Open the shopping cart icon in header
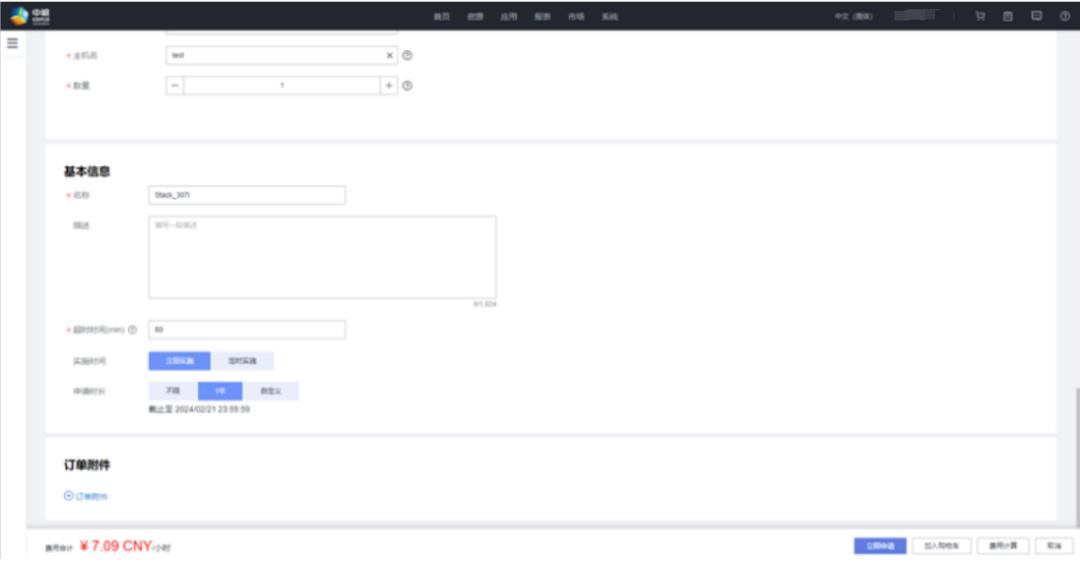 point(980,16)
